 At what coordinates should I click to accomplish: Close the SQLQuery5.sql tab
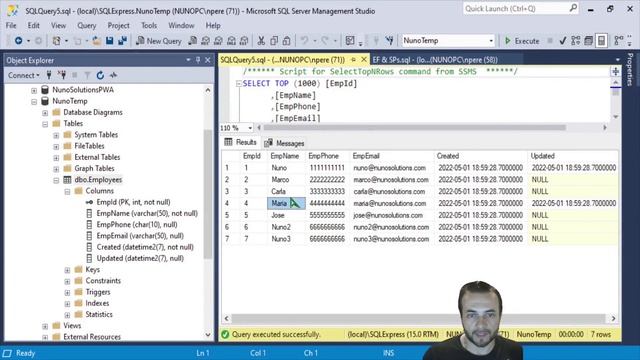point(364,60)
